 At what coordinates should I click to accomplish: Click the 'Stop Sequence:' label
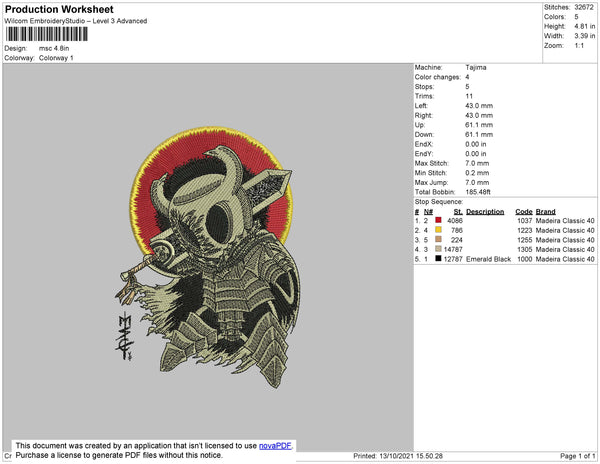(439, 202)
